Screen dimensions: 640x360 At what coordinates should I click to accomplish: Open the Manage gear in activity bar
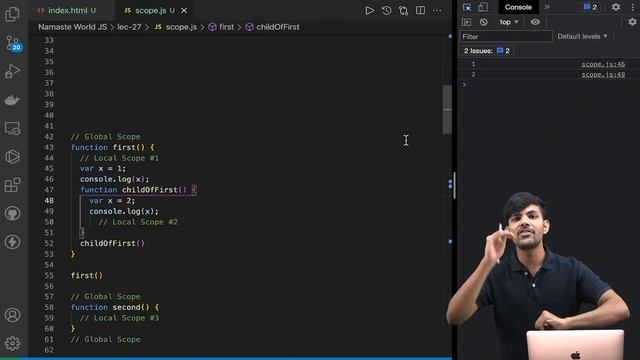[x=12, y=343]
